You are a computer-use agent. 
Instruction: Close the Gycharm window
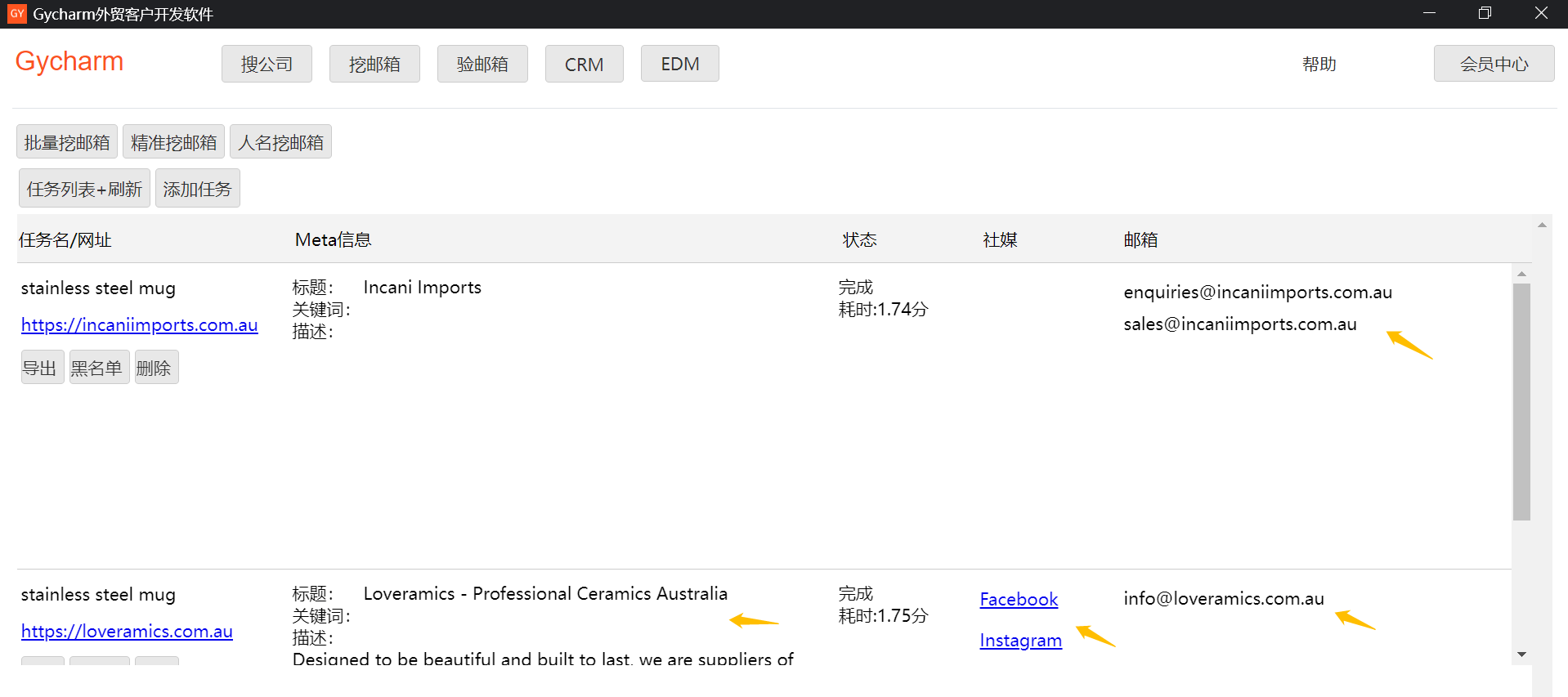[x=1541, y=13]
